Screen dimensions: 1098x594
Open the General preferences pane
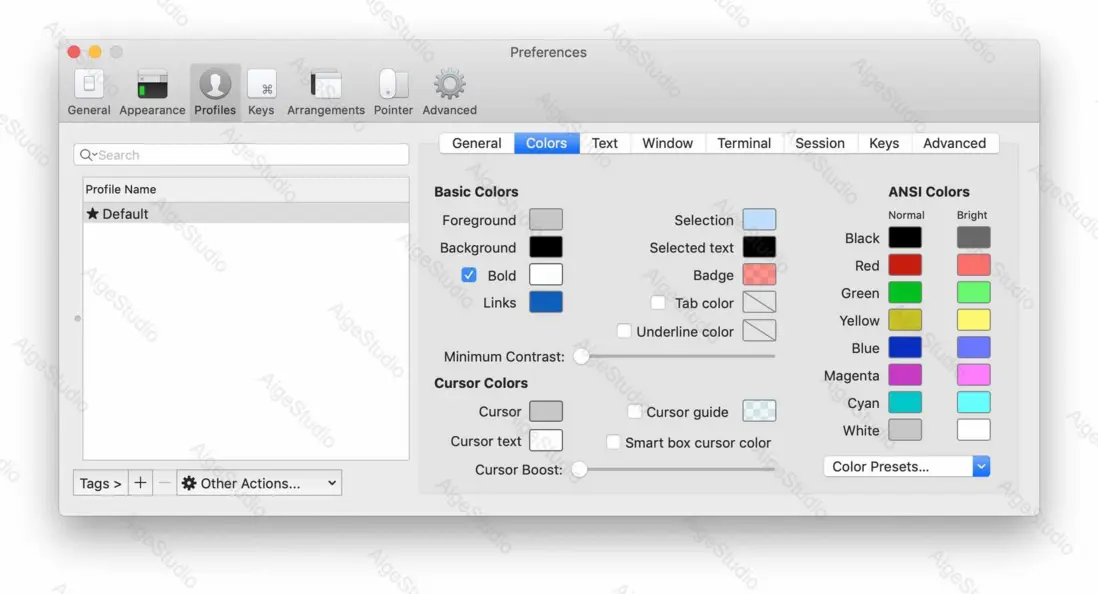pos(88,90)
